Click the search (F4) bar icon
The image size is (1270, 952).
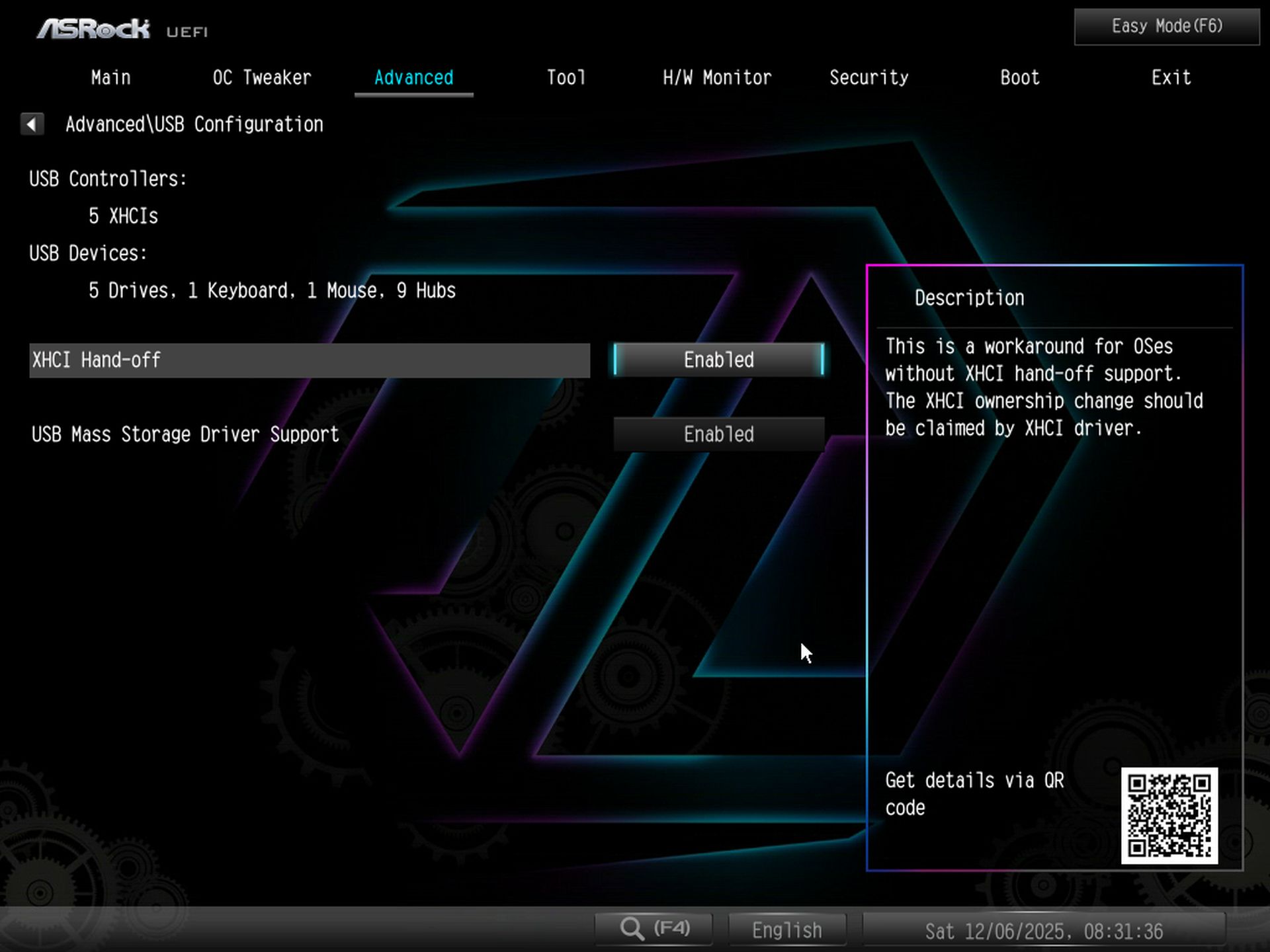tap(654, 928)
